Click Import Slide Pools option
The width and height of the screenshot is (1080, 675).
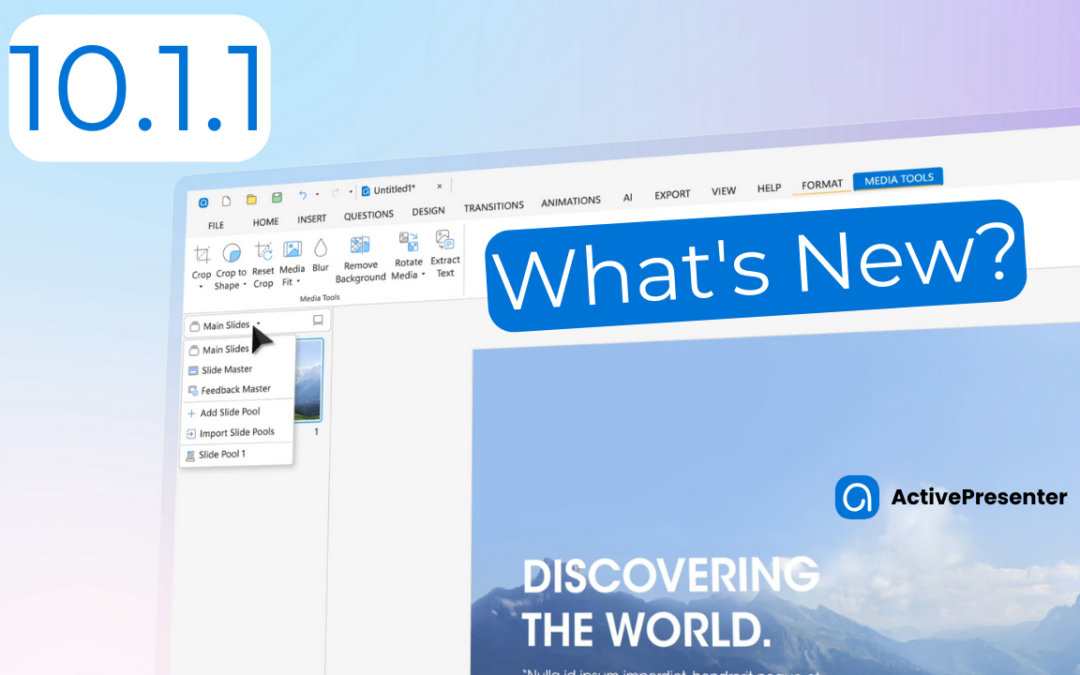[x=236, y=433]
